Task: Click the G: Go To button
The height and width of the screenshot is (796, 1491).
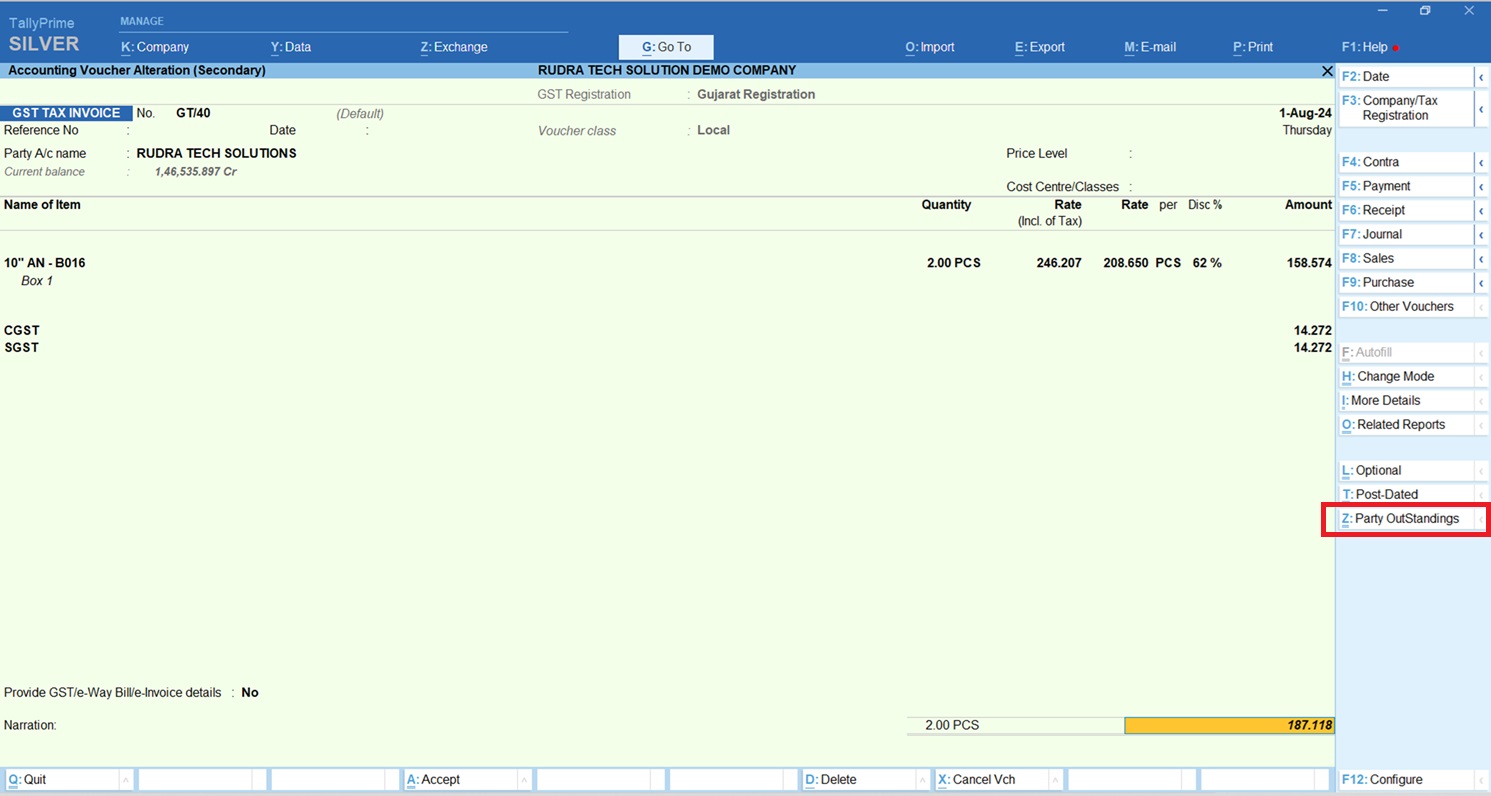Action: pyautogui.click(x=666, y=47)
